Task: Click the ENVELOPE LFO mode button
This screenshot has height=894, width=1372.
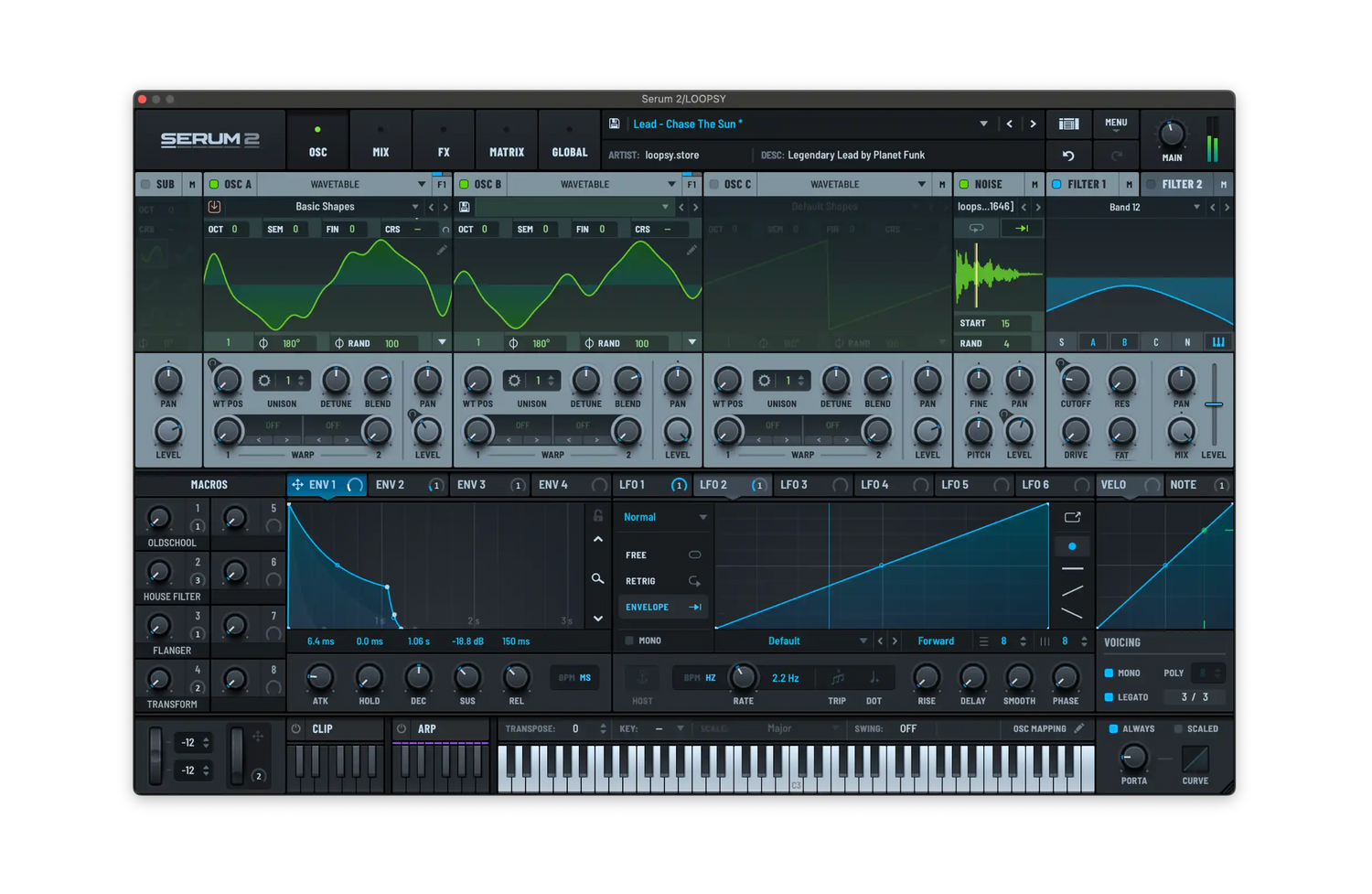Action: (663, 607)
